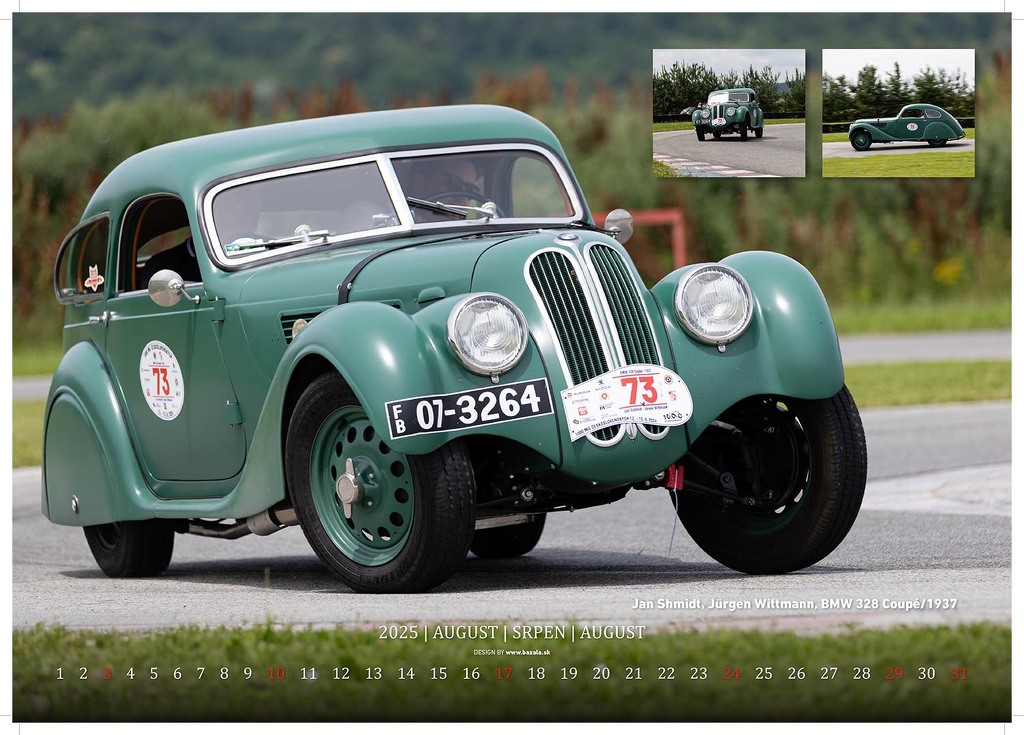Click the side-view car thumbnail
The width and height of the screenshot is (1024, 735).
pos(897,113)
